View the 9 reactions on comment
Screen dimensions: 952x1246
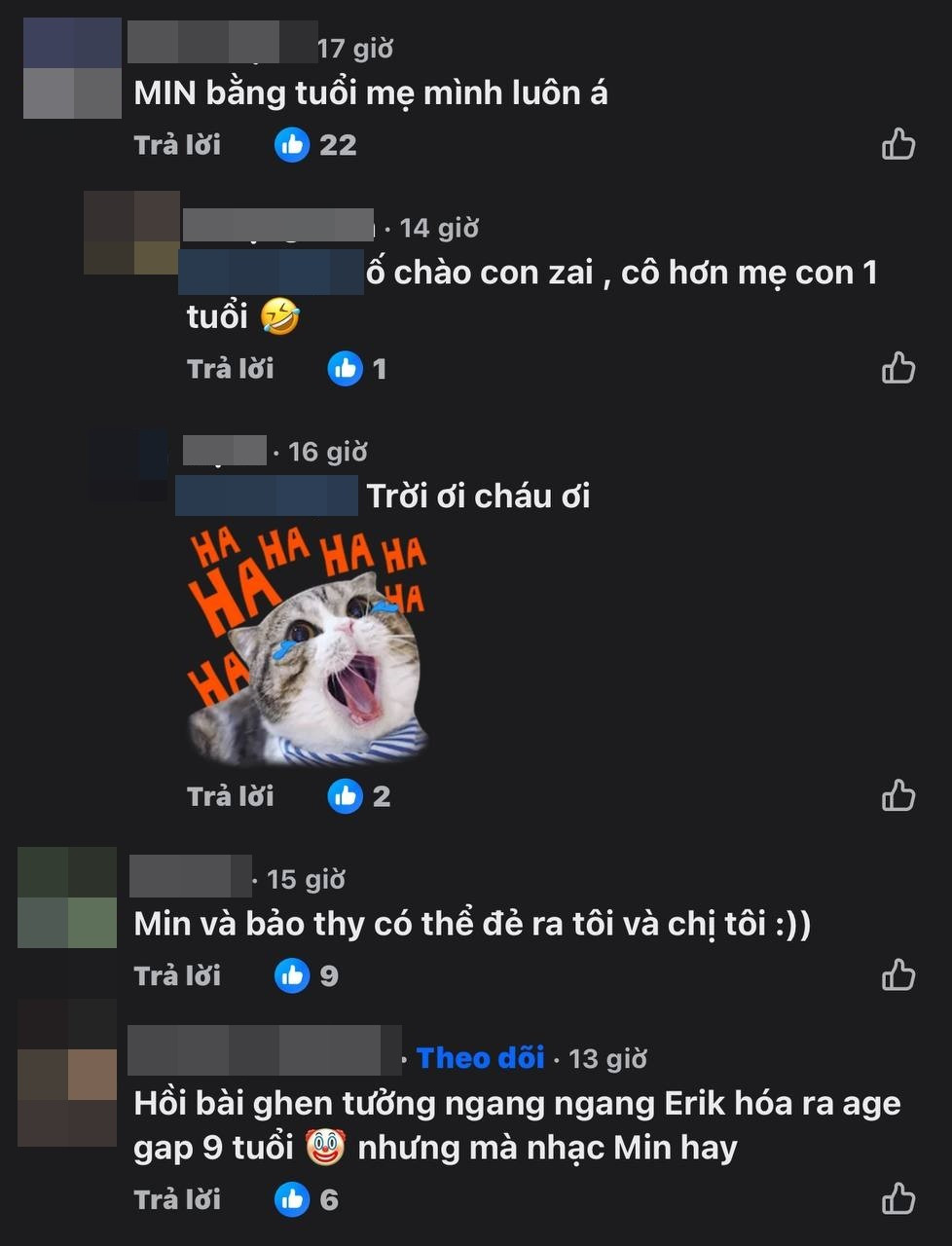(x=307, y=975)
